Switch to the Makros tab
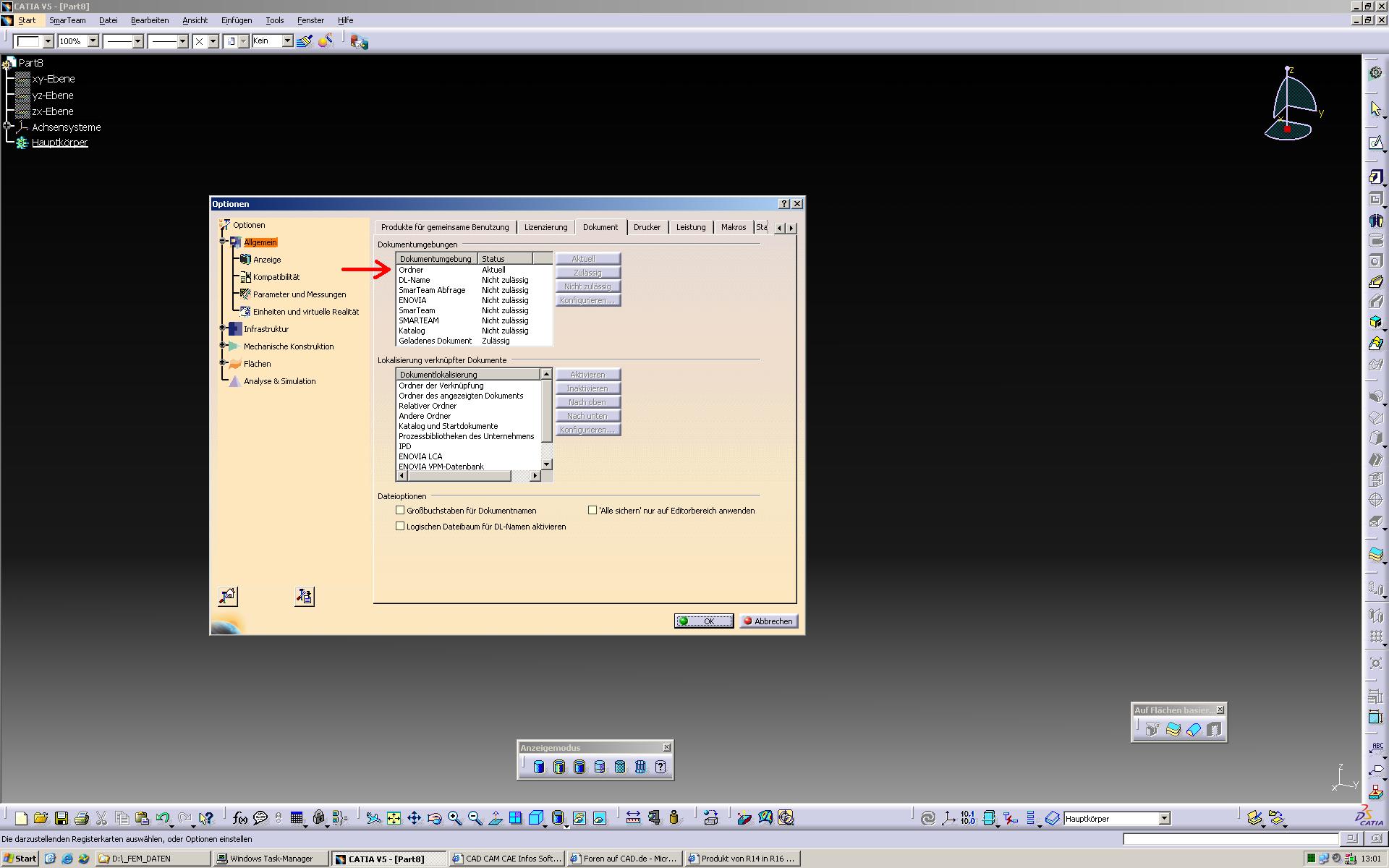 [733, 227]
